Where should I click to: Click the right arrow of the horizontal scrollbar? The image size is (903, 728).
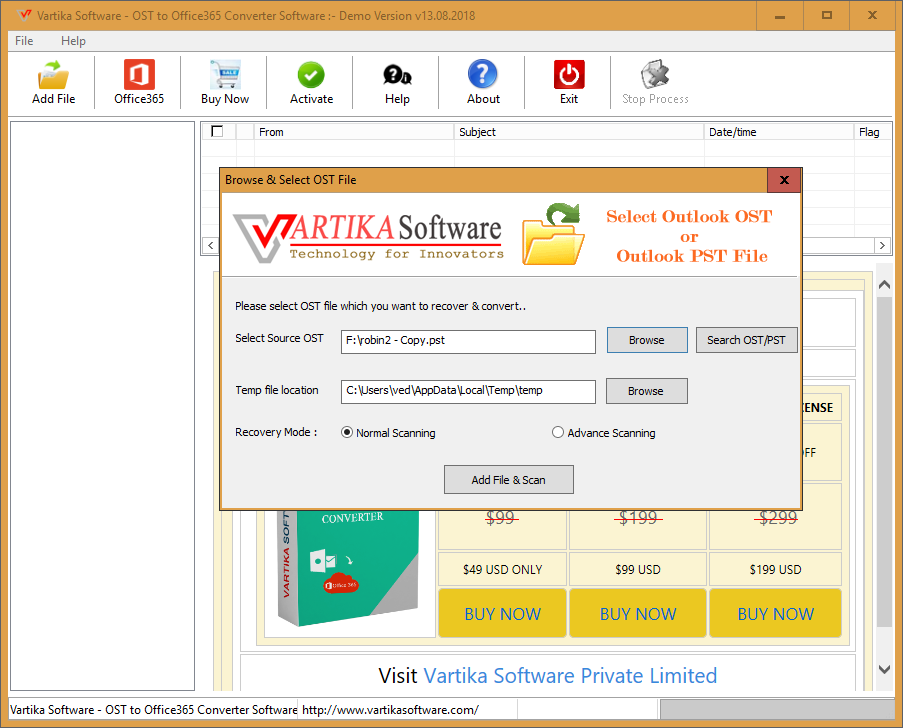point(882,245)
